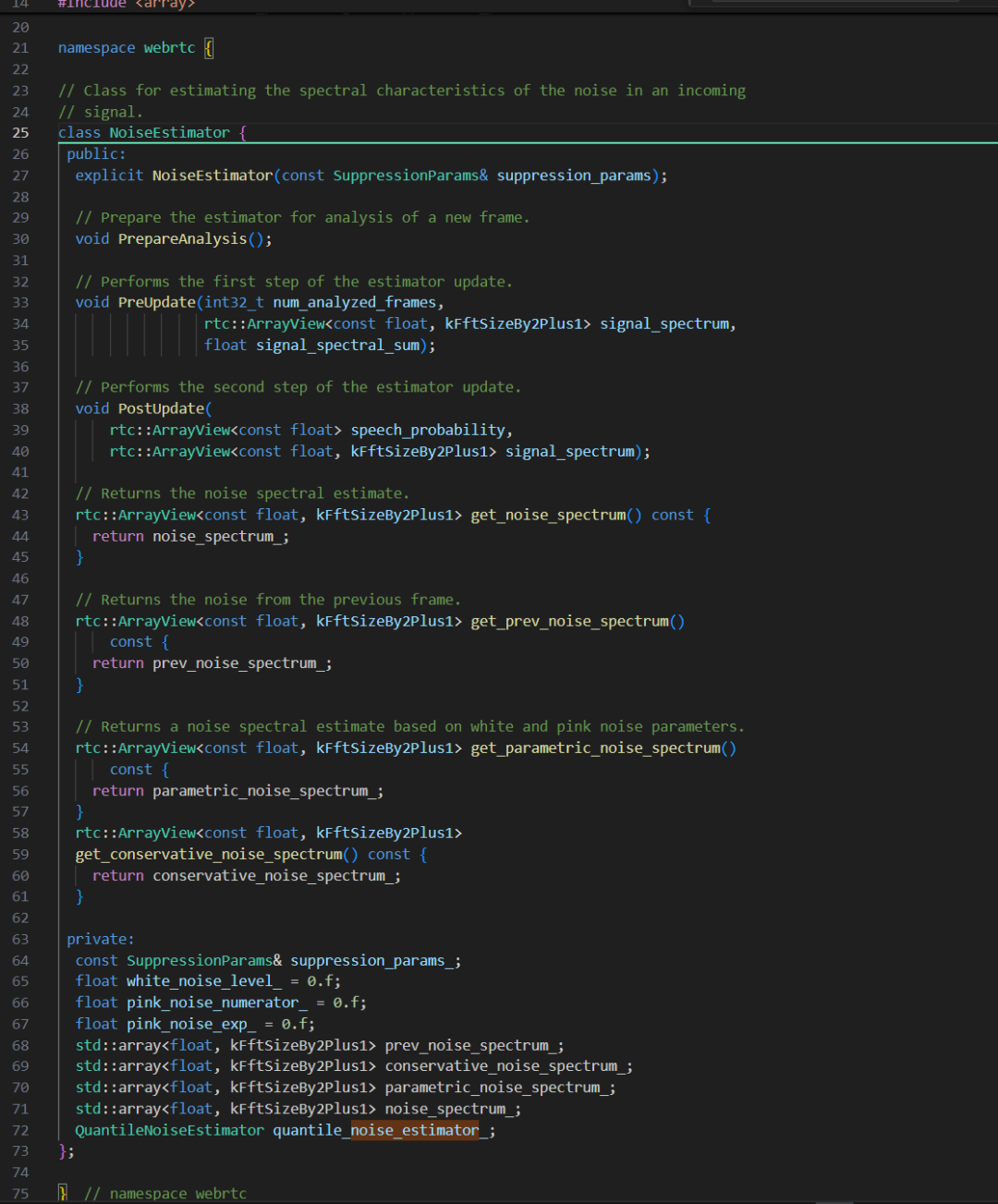Click 'return conservative_noise_spectrum_;' on line 60

247,876
